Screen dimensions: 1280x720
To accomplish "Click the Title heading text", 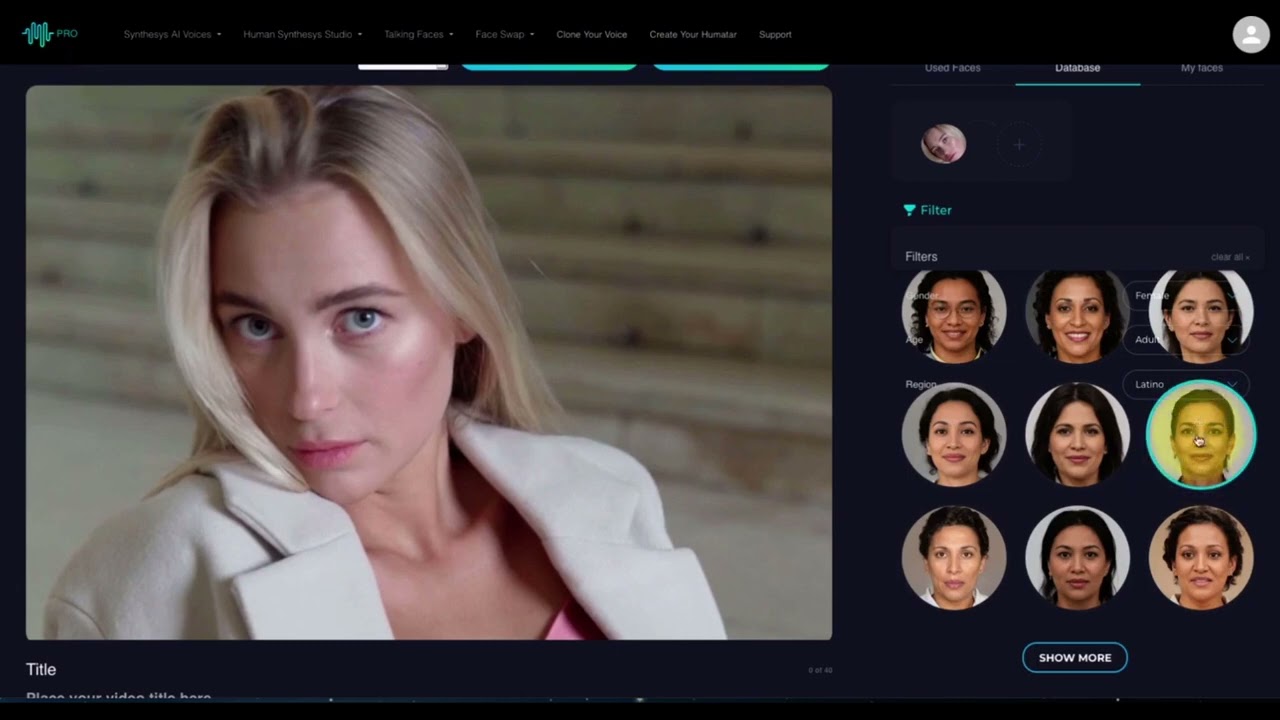I will (x=41, y=669).
